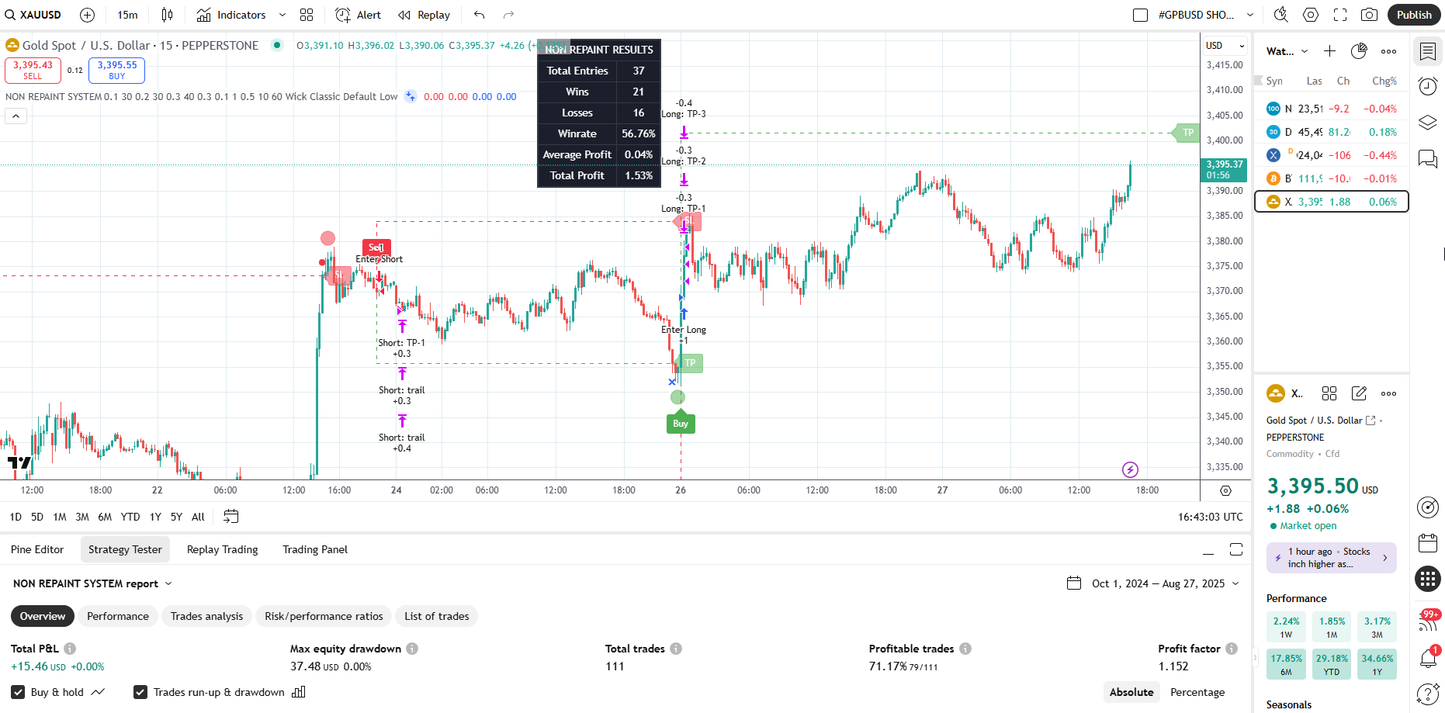Open the go-to-date calendar icon

click(x=231, y=517)
